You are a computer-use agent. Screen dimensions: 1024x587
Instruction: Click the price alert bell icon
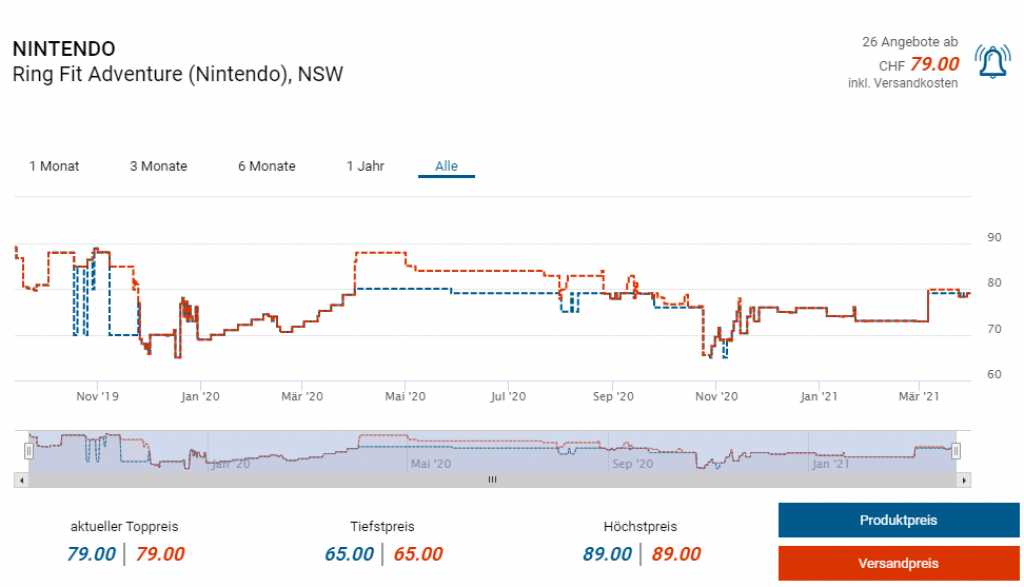[992, 63]
